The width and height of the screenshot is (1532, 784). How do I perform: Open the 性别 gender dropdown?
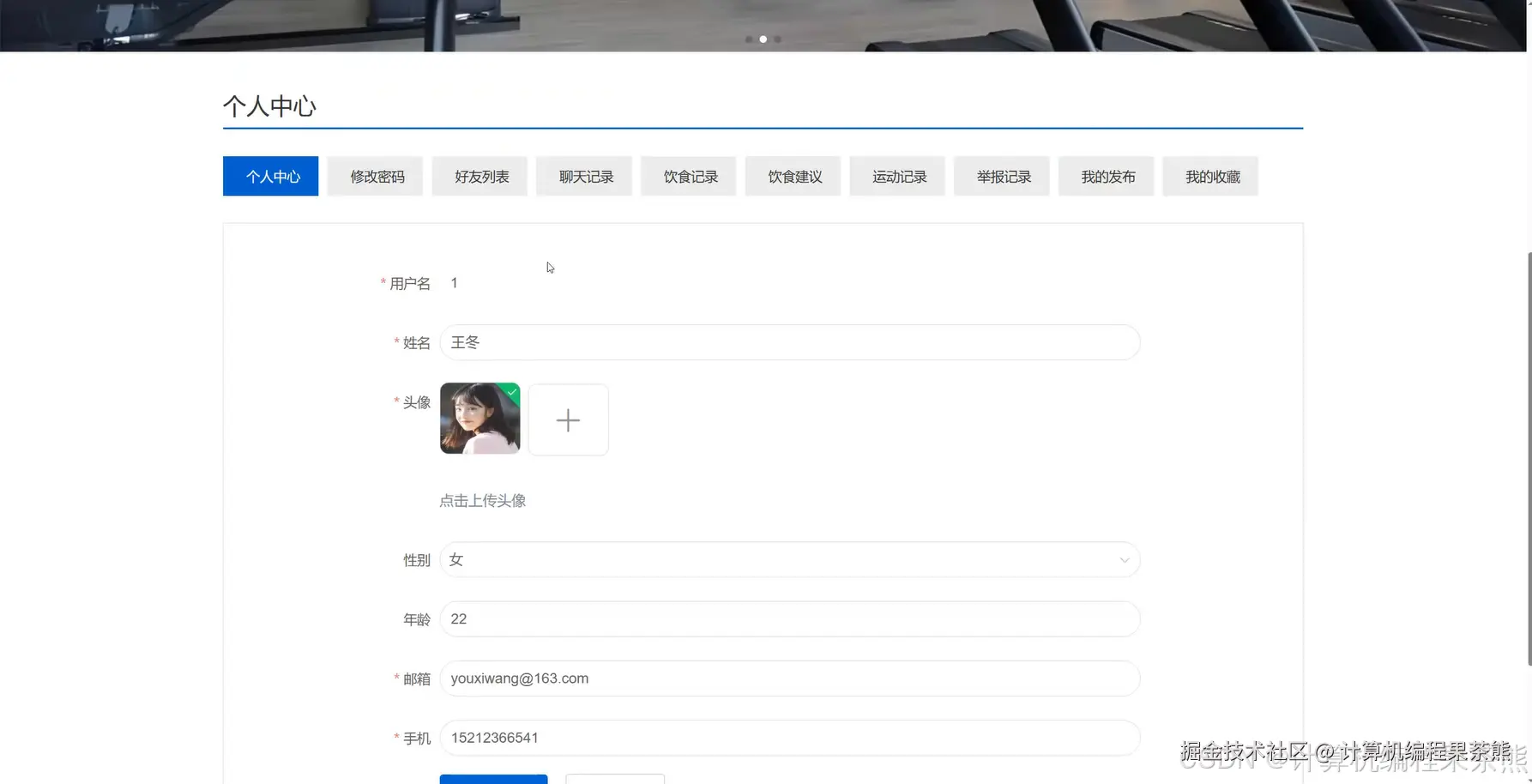pyautogui.click(x=789, y=559)
